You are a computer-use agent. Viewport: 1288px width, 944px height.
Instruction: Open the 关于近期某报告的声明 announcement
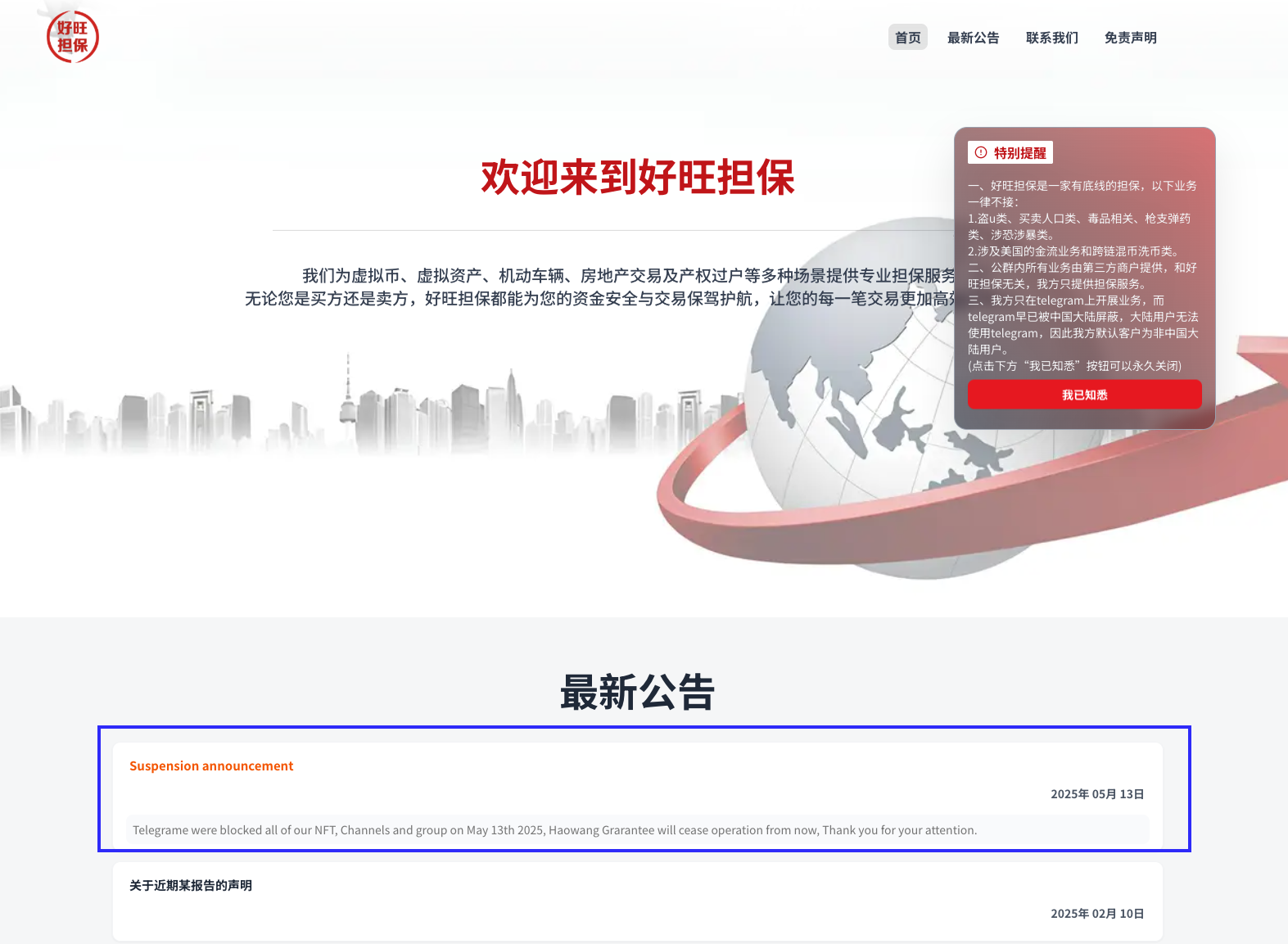[191, 886]
